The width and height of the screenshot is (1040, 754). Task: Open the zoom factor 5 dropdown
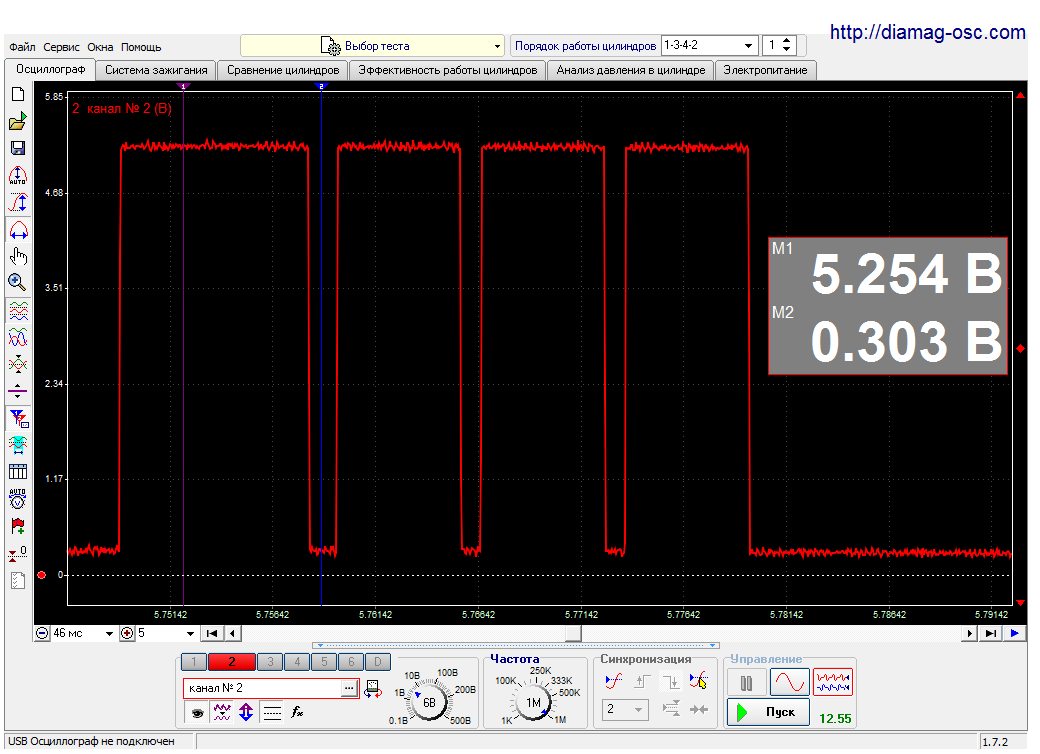190,634
